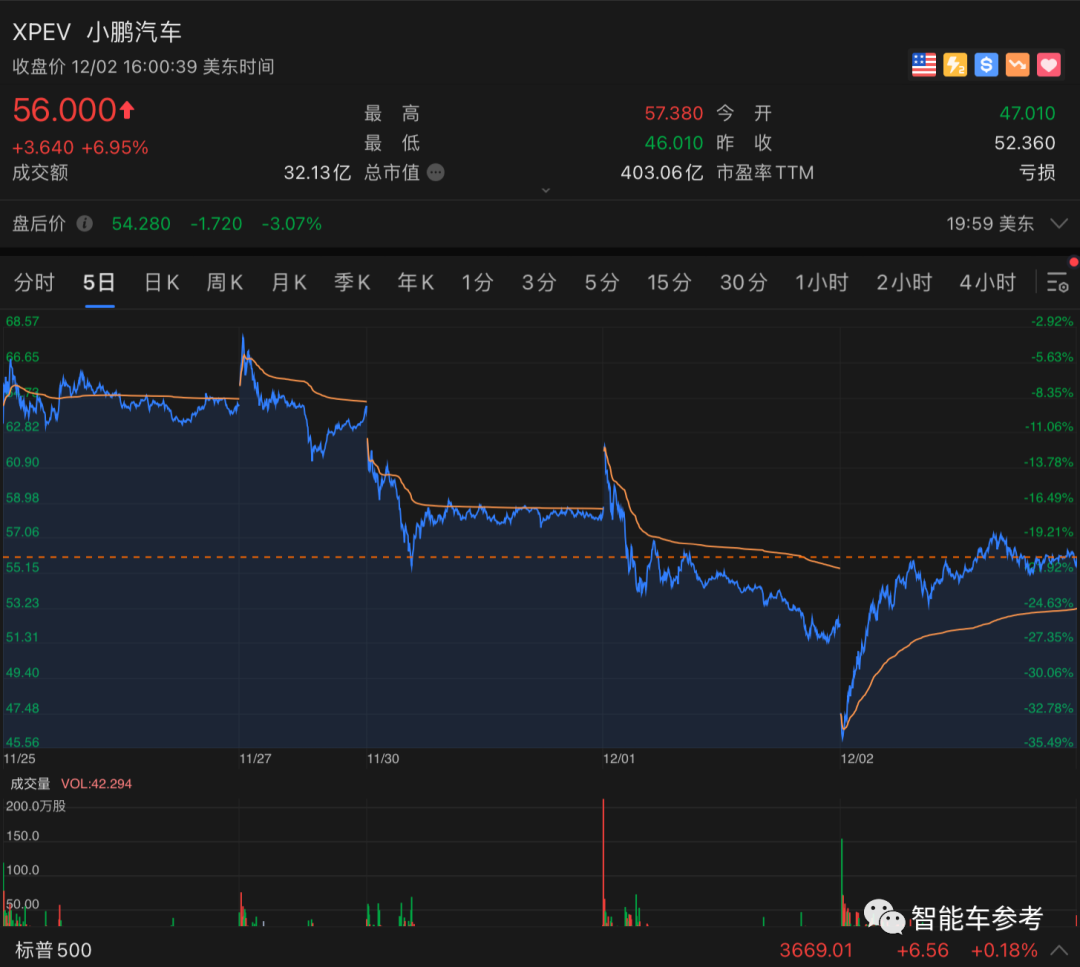Screen dimensions: 1080x967
Task: Select the 1分 interval tab
Action: pyautogui.click(x=477, y=282)
